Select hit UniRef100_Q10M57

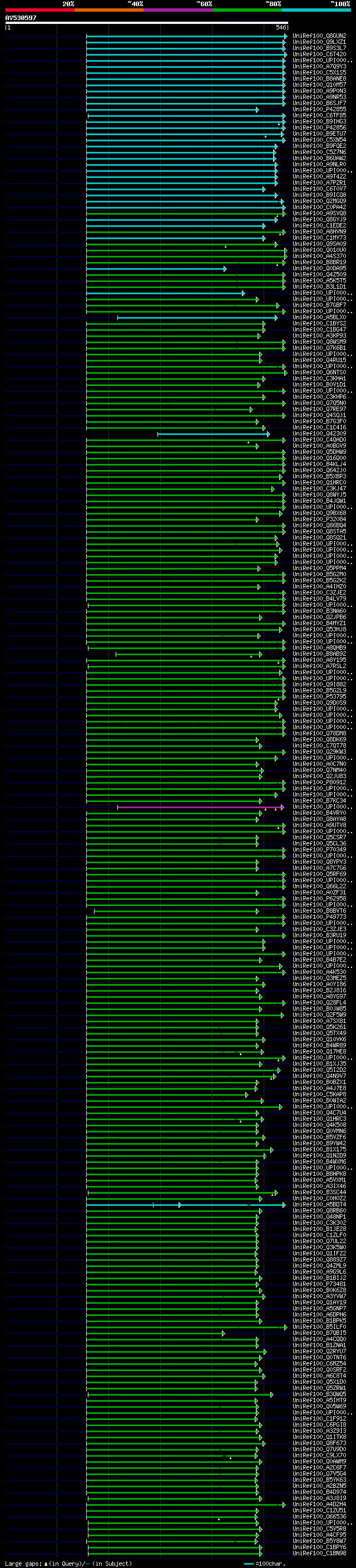click(x=319, y=85)
